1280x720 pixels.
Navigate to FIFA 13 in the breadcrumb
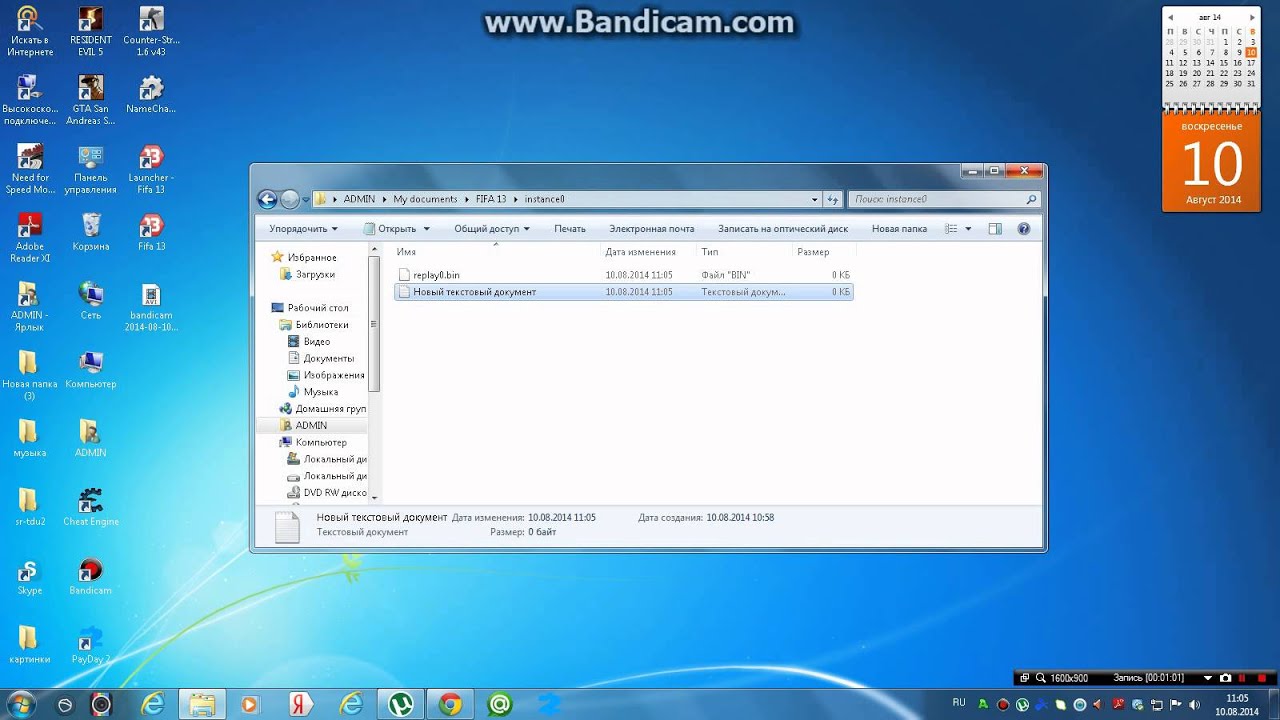(492, 199)
